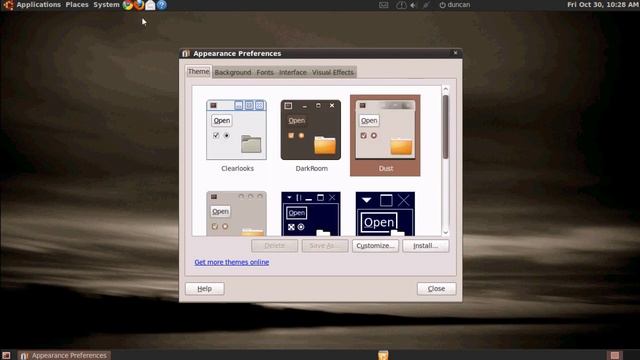Open the Get more themes online link
Viewport: 640px width, 360px height.
coord(231,262)
